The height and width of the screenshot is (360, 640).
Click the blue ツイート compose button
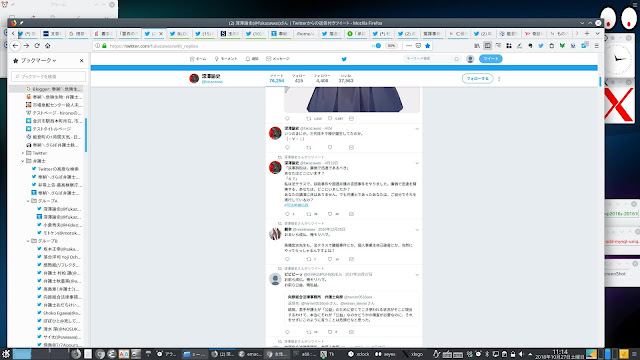click(x=491, y=59)
